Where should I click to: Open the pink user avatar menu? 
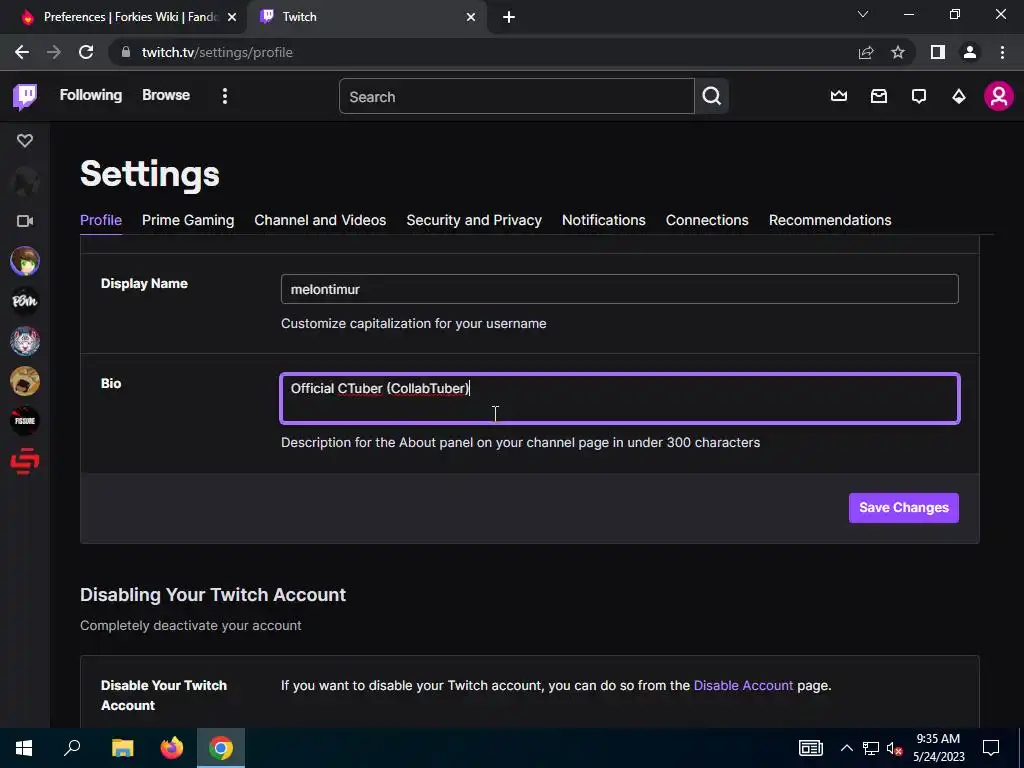click(999, 96)
